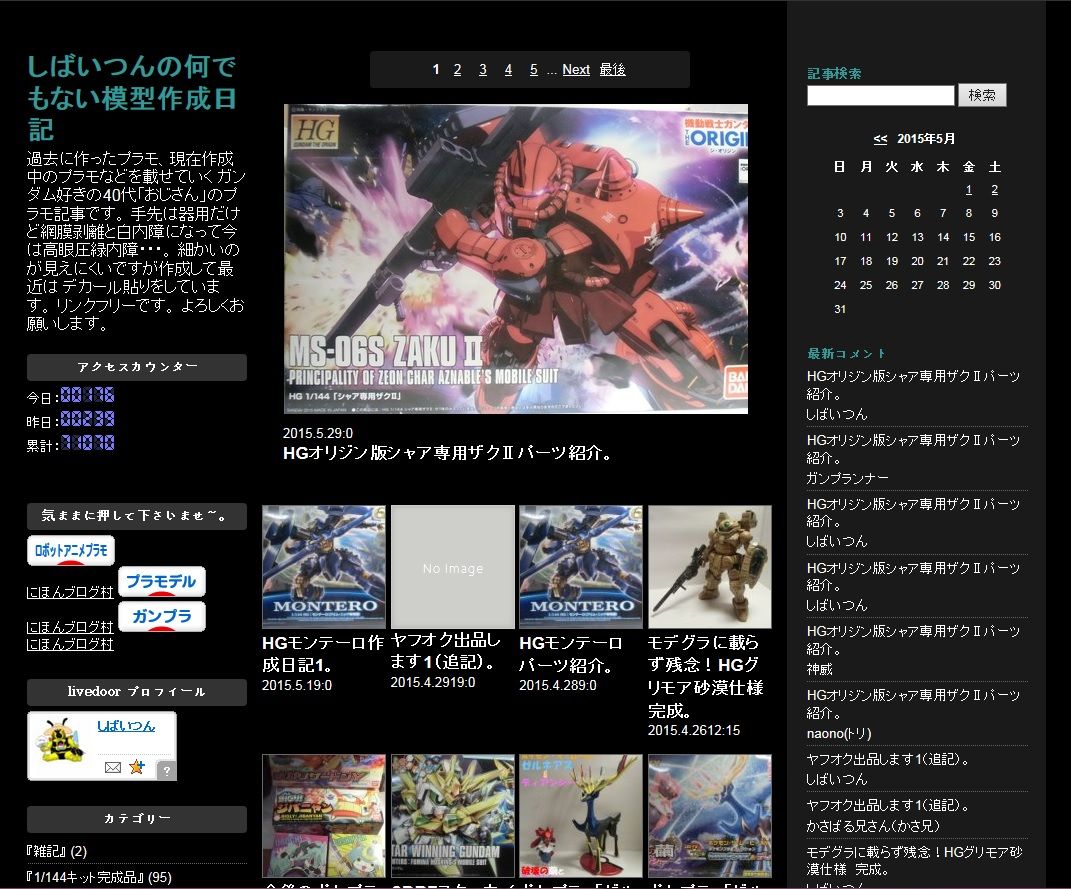Select calendar date 2
The image size is (1071, 889).
[x=994, y=190]
